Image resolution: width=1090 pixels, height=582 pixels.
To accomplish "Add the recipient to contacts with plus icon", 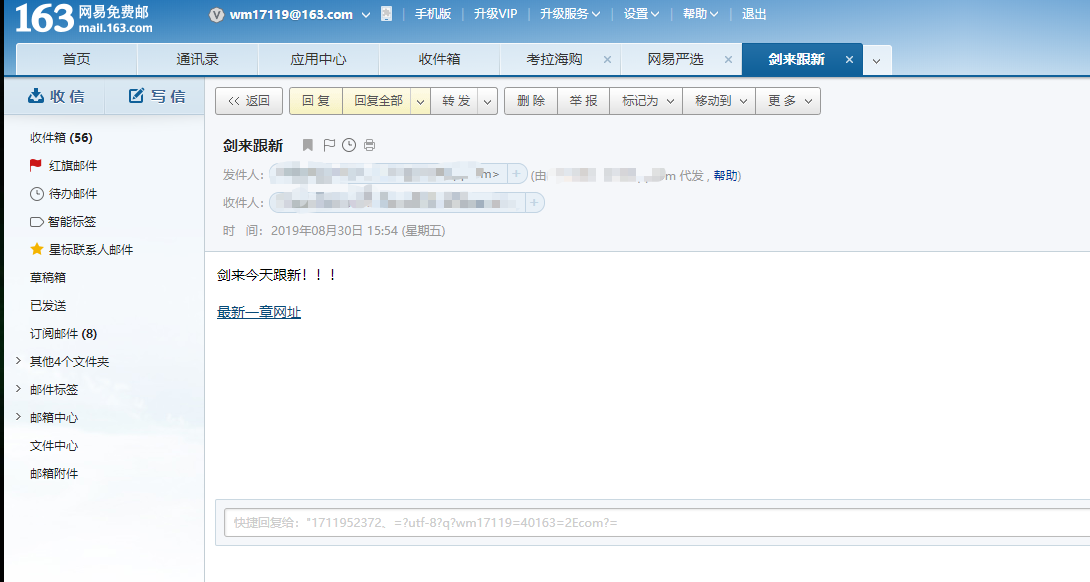I will click(x=534, y=202).
